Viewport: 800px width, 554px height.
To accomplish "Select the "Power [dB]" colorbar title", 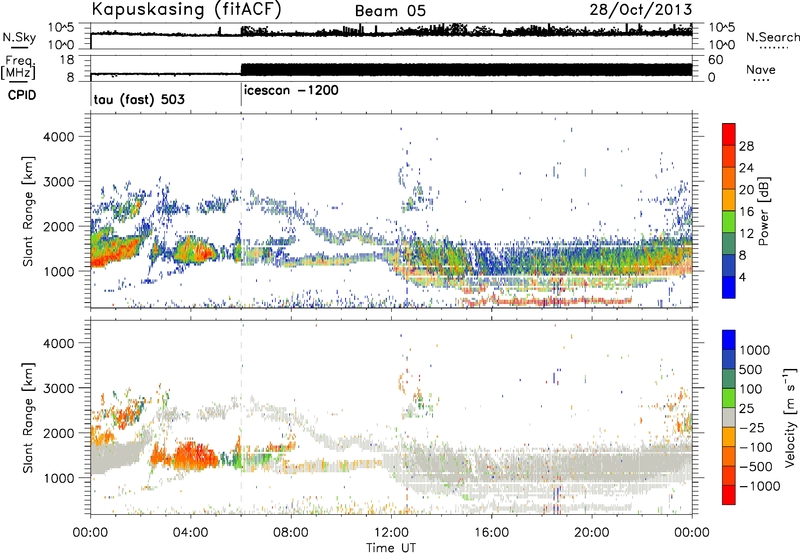I will (764, 211).
